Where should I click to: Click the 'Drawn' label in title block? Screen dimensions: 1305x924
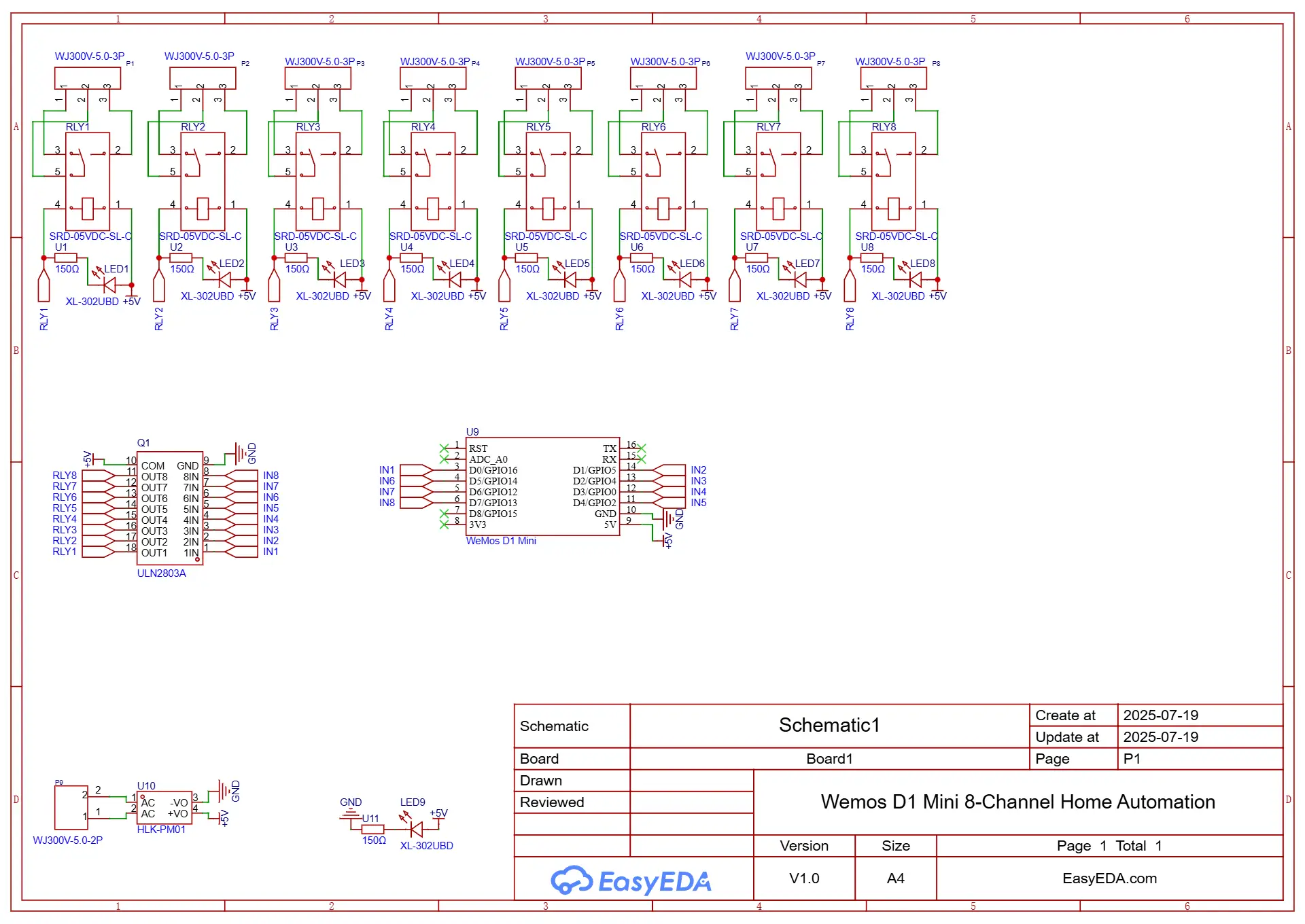540,781
